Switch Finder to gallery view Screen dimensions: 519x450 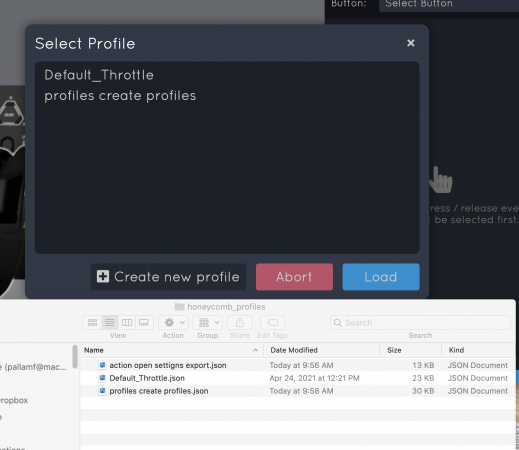point(144,322)
